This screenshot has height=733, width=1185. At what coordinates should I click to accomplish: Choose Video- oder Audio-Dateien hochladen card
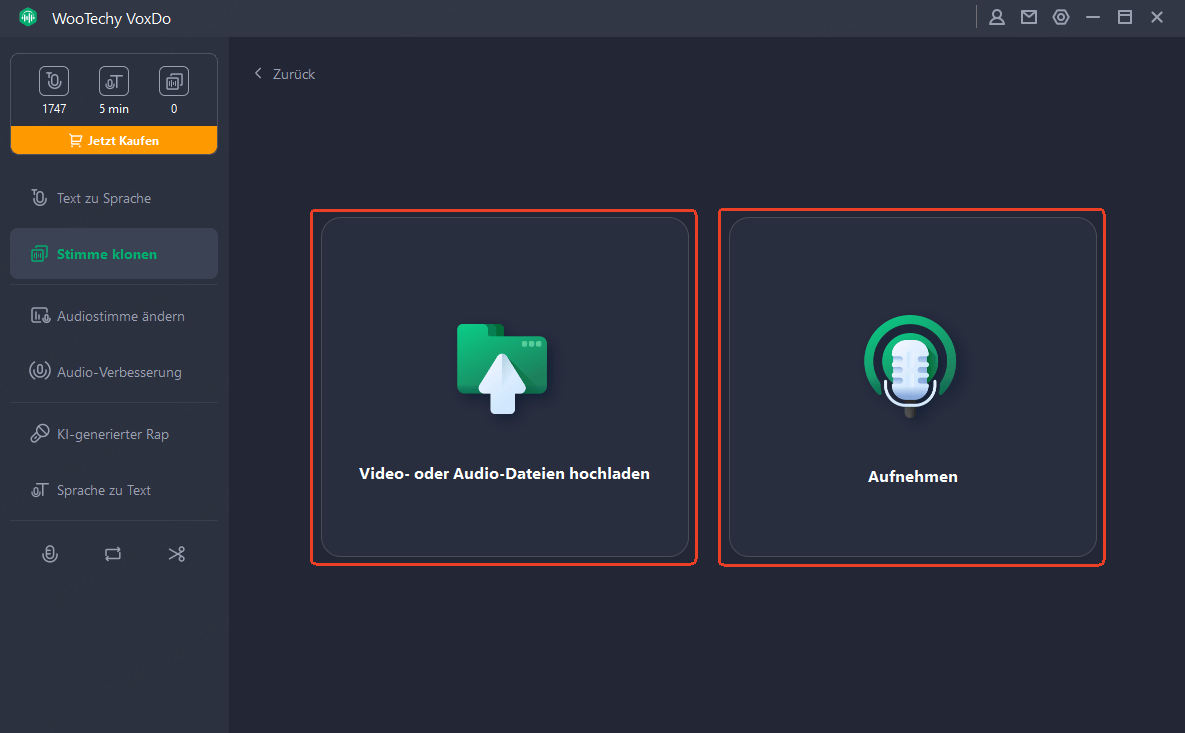(x=504, y=387)
